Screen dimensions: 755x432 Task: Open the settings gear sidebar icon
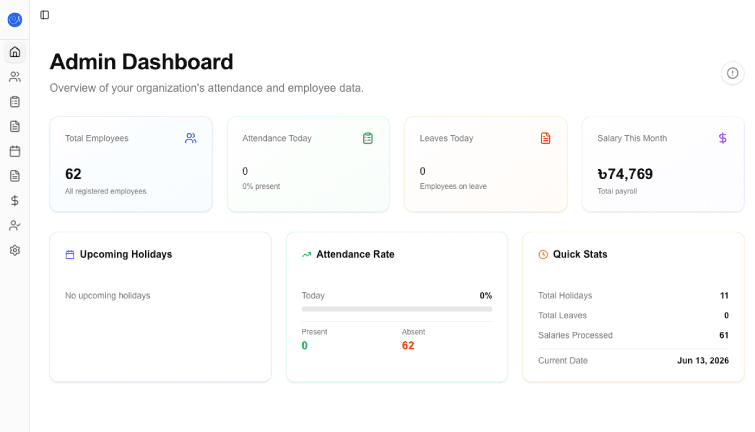tap(15, 250)
